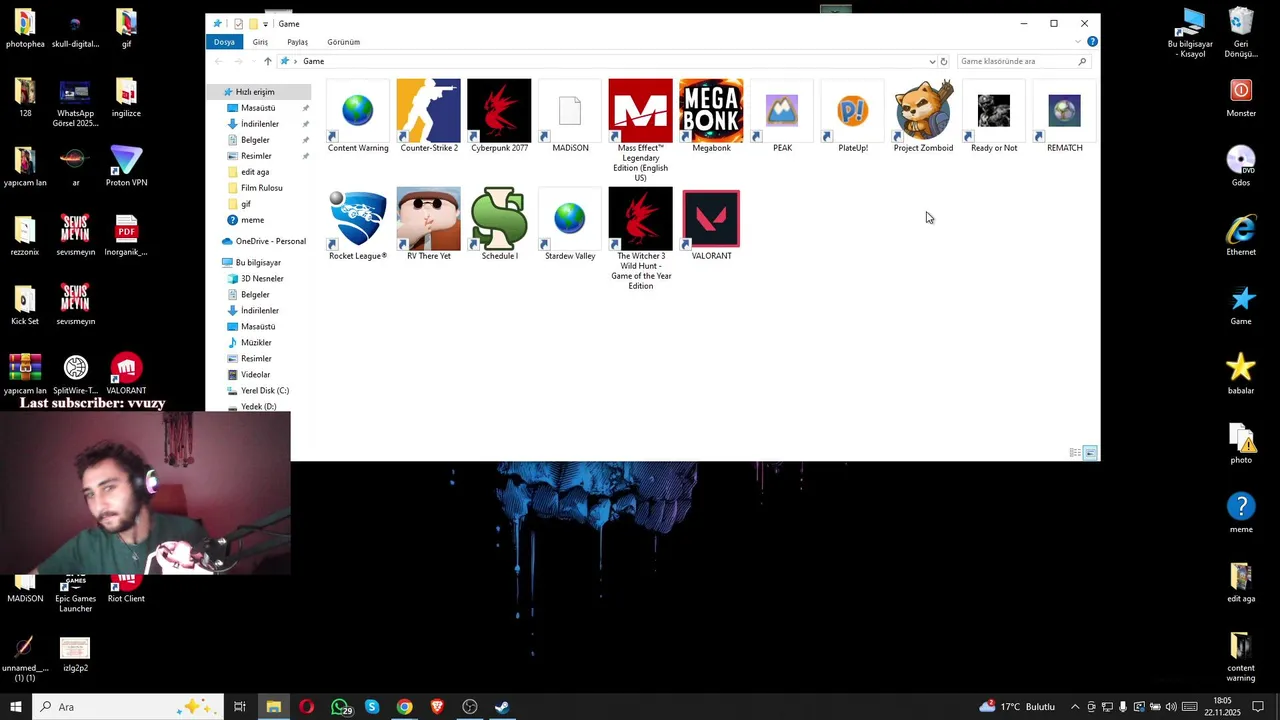This screenshot has width=1280, height=720.
Task: Open the Görünüm ribbon tab
Action: click(343, 42)
